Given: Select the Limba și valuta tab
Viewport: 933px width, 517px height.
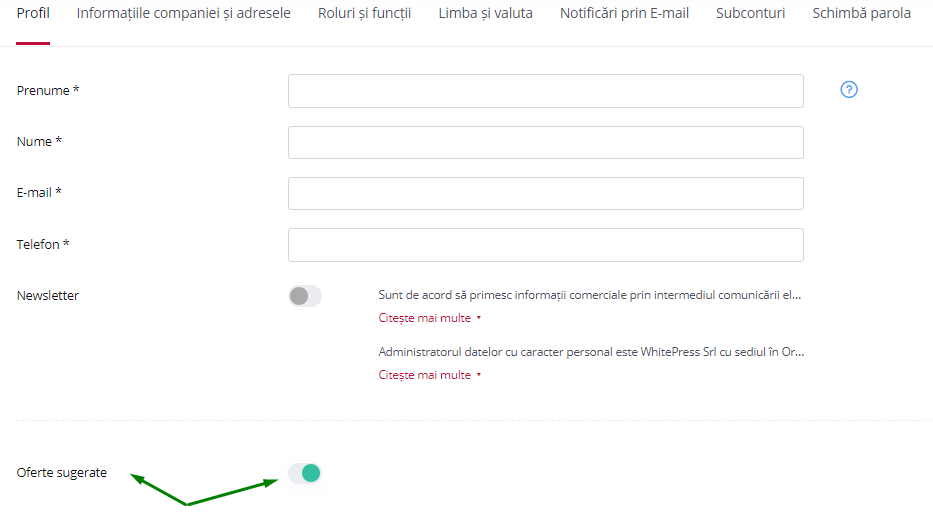Looking at the screenshot, I should click(486, 13).
